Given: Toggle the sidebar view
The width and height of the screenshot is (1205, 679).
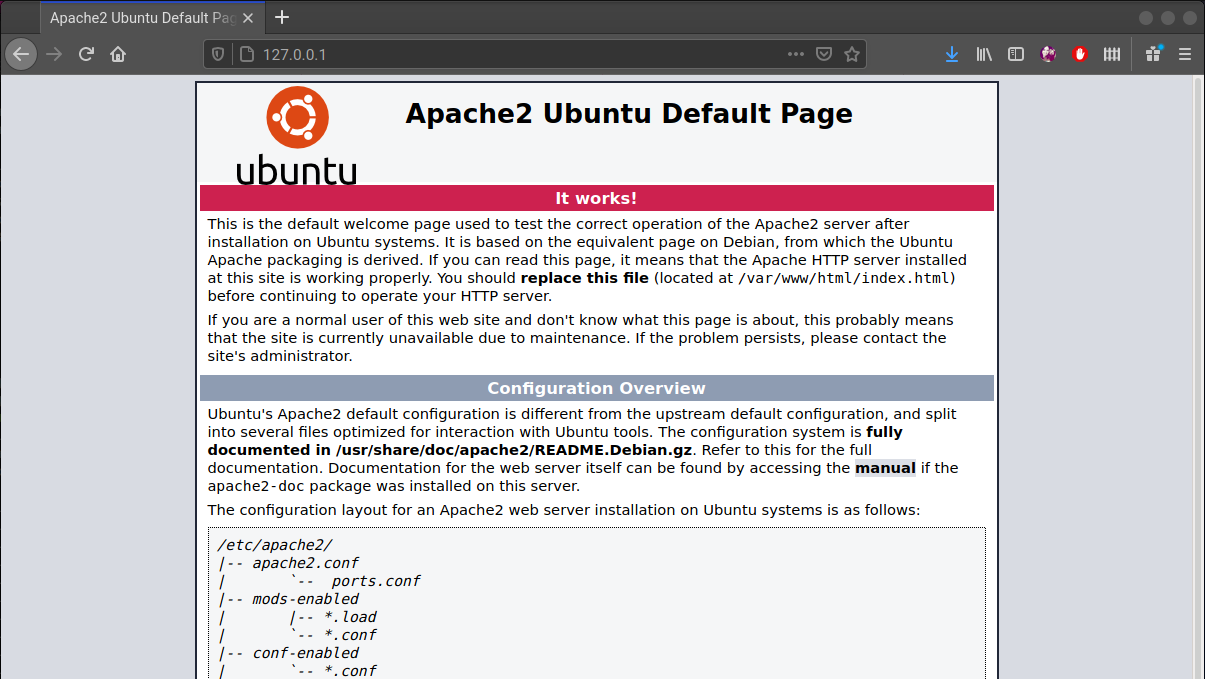Looking at the screenshot, I should pyautogui.click(x=1016, y=54).
